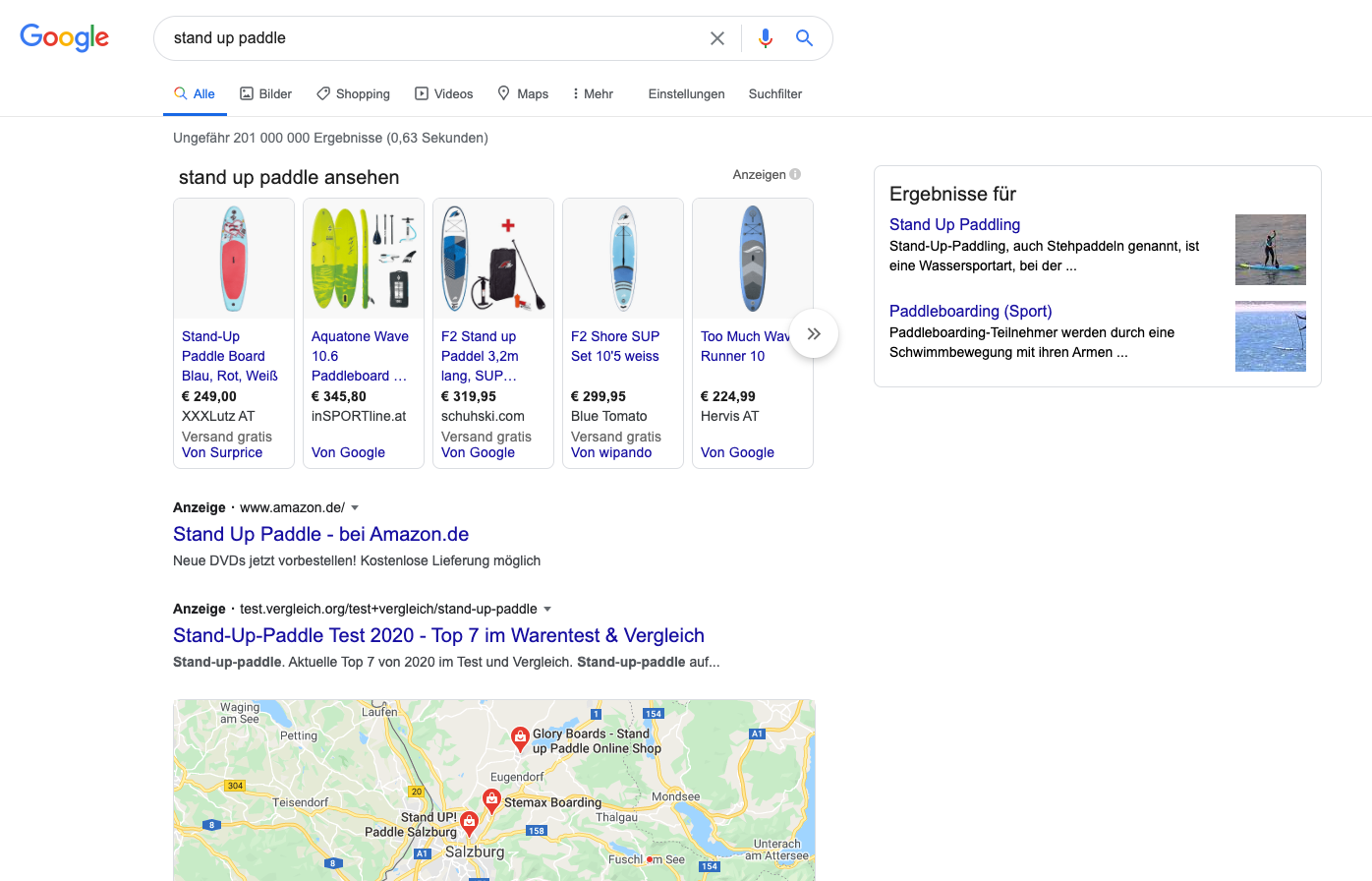The image size is (1372, 881).
Task: Expand the Mehr menu
Action: [593, 93]
